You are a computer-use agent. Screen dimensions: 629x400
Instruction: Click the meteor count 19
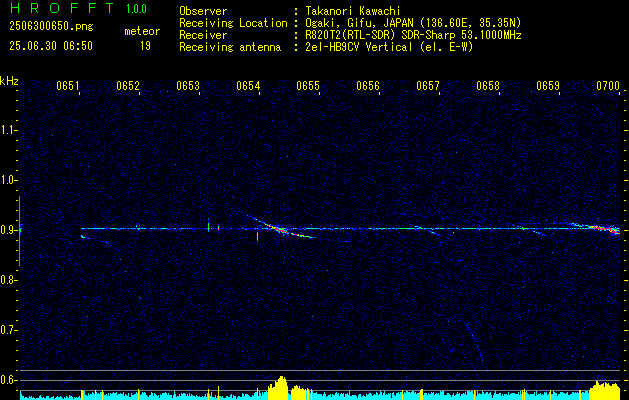(x=145, y=46)
